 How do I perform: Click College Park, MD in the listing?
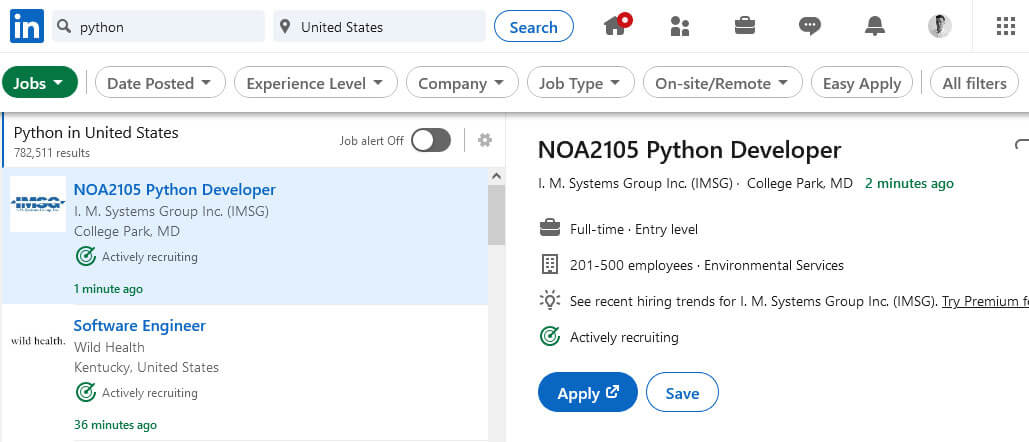pos(127,231)
